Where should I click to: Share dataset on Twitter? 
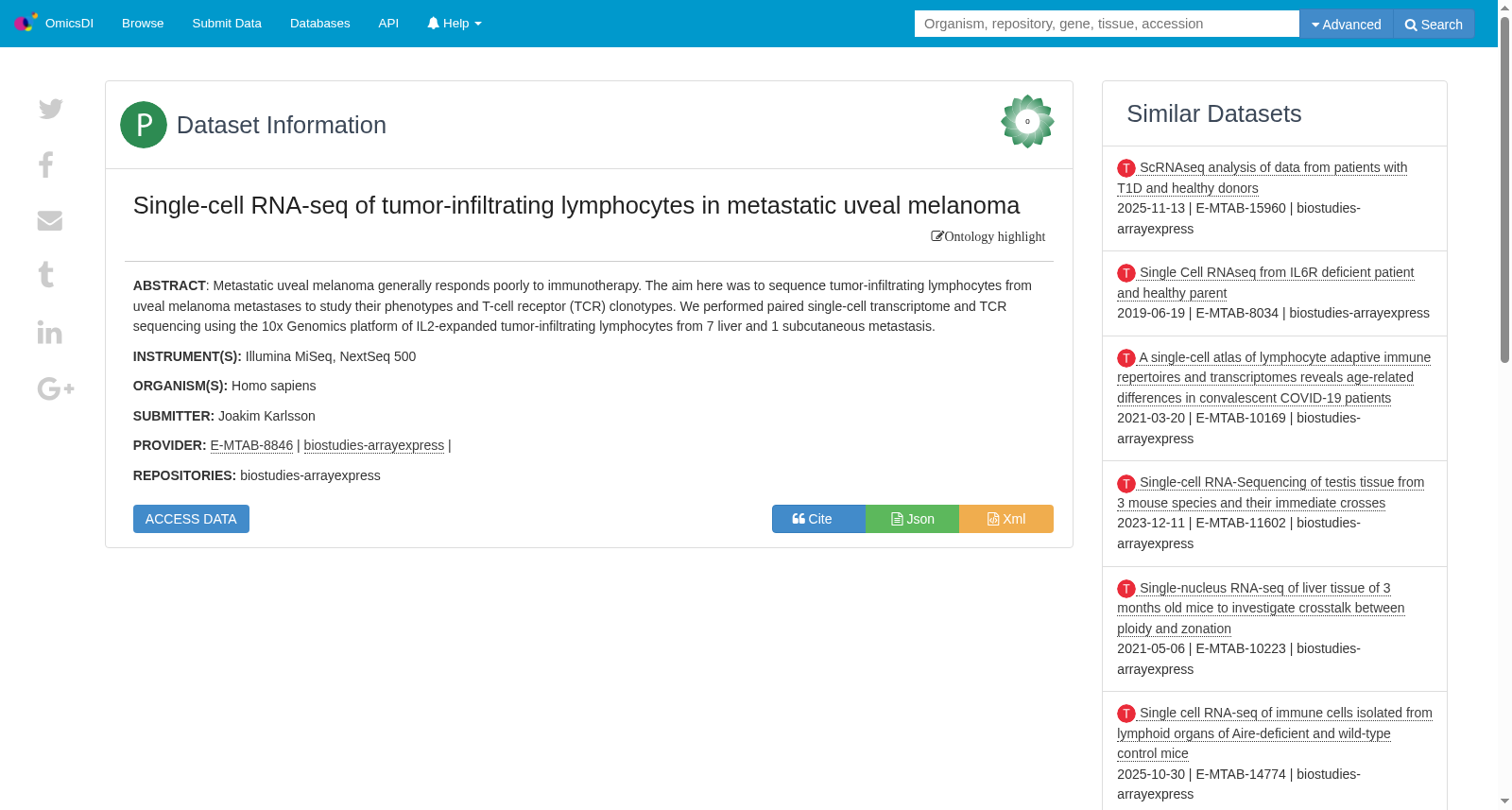pyautogui.click(x=50, y=109)
